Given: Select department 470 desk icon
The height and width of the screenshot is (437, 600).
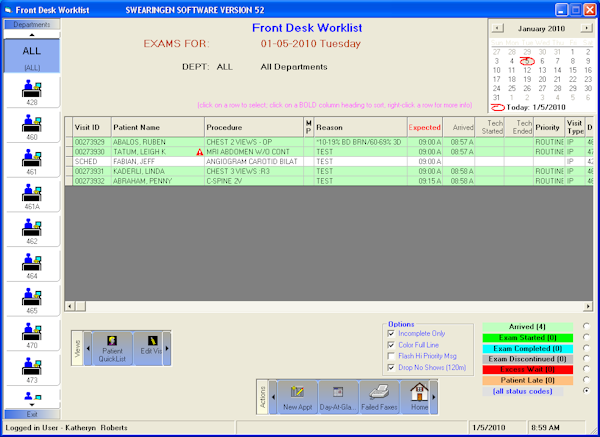Looking at the screenshot, I should pos(32,334).
